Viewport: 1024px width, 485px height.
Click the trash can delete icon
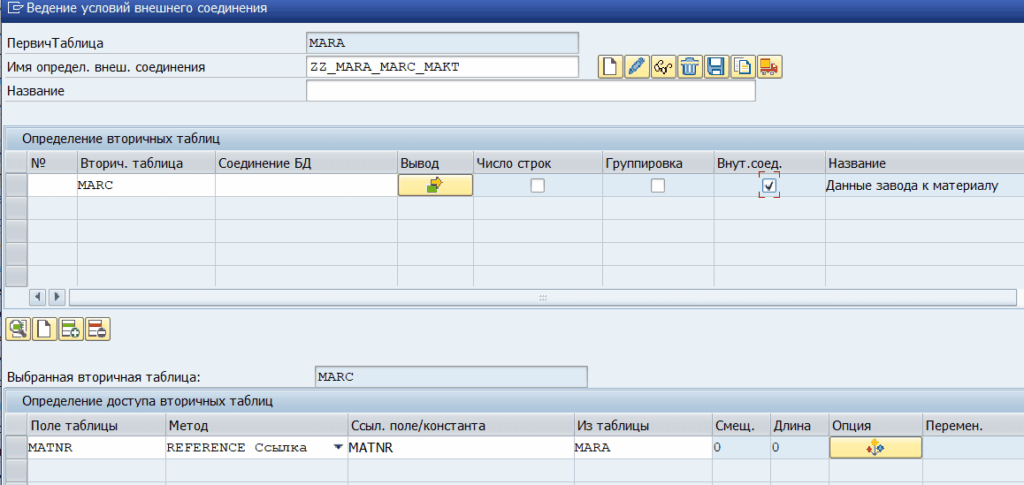tap(690, 67)
